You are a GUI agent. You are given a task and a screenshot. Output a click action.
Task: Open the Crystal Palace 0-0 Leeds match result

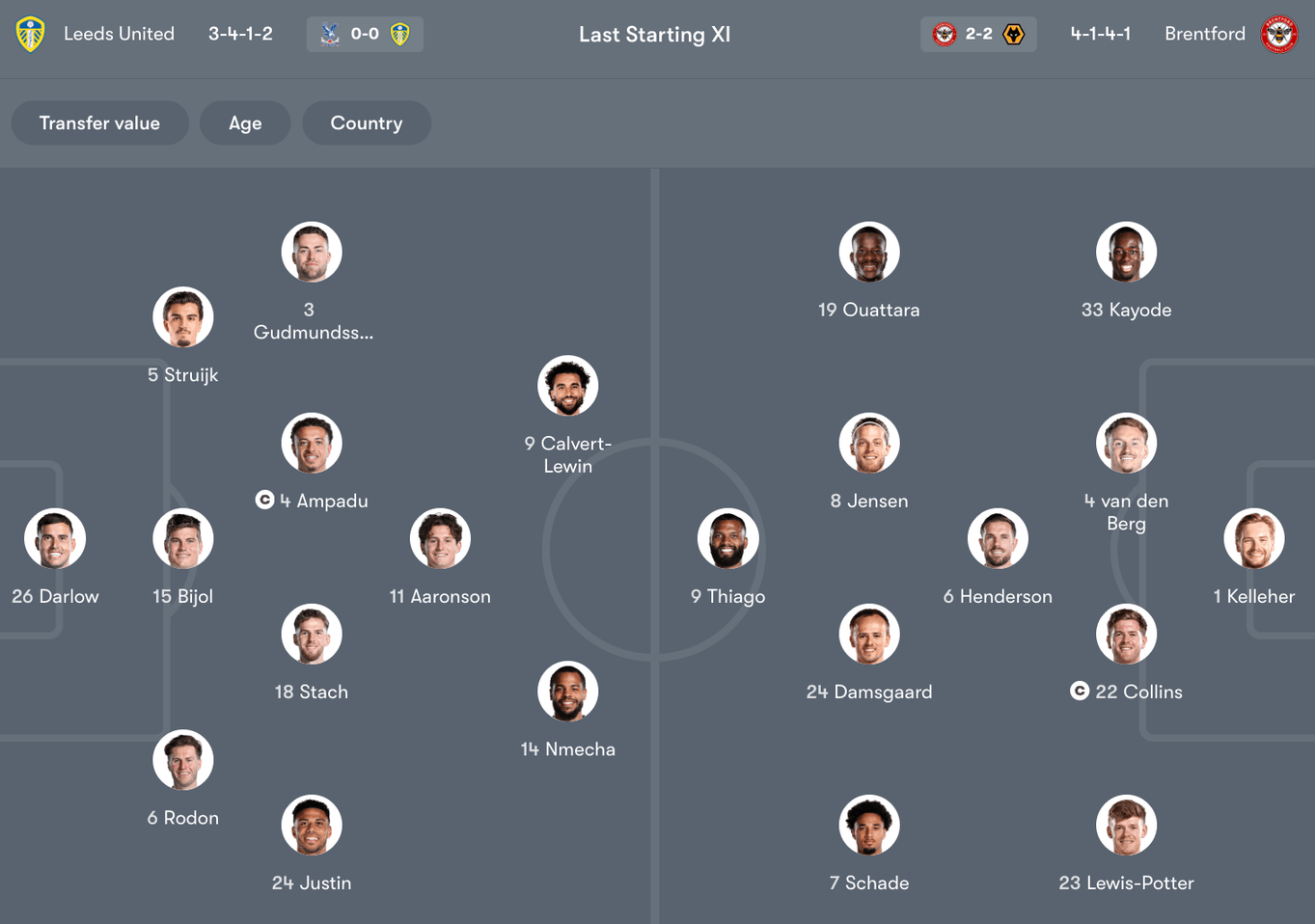coord(365,34)
